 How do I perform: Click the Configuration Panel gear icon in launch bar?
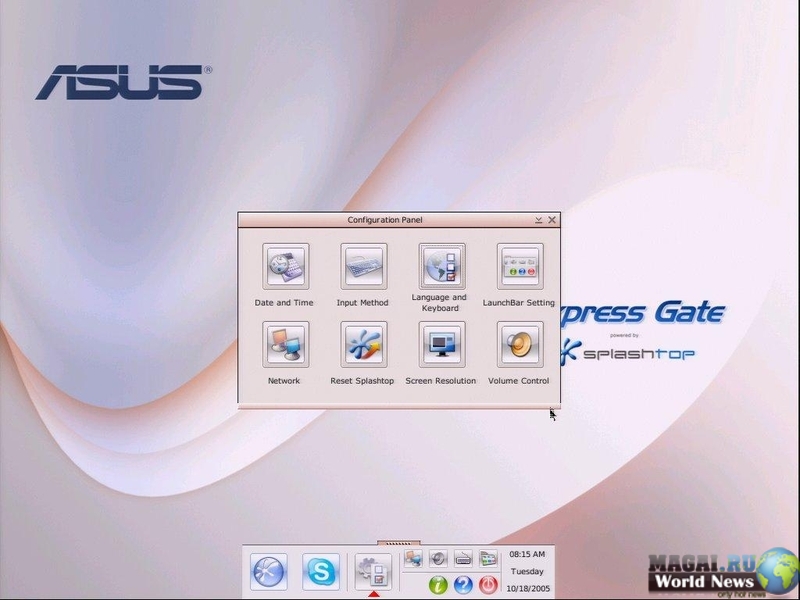pos(373,572)
